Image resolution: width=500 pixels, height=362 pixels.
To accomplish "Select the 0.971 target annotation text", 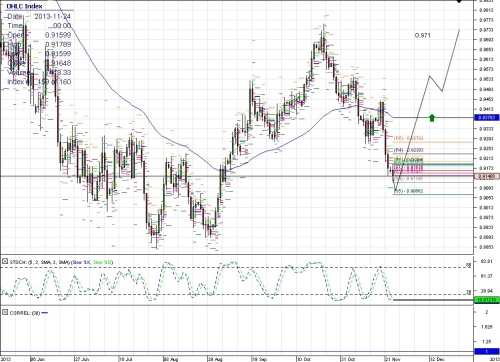I will pos(423,35).
